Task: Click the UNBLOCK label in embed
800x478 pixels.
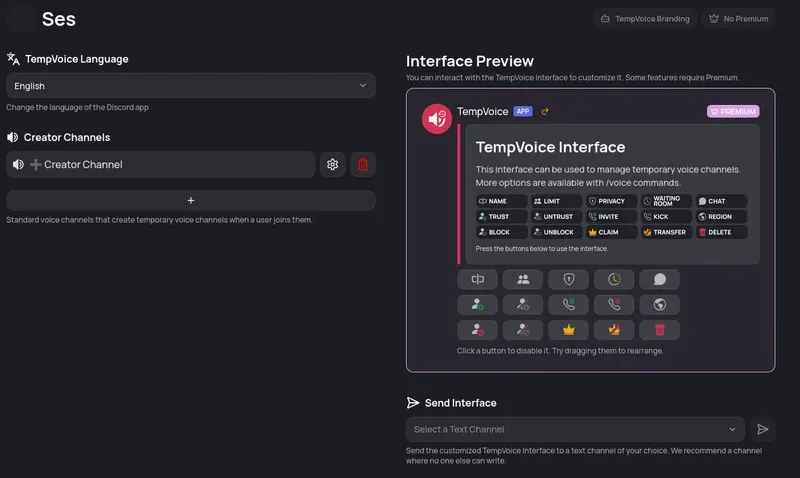Action: [x=559, y=232]
